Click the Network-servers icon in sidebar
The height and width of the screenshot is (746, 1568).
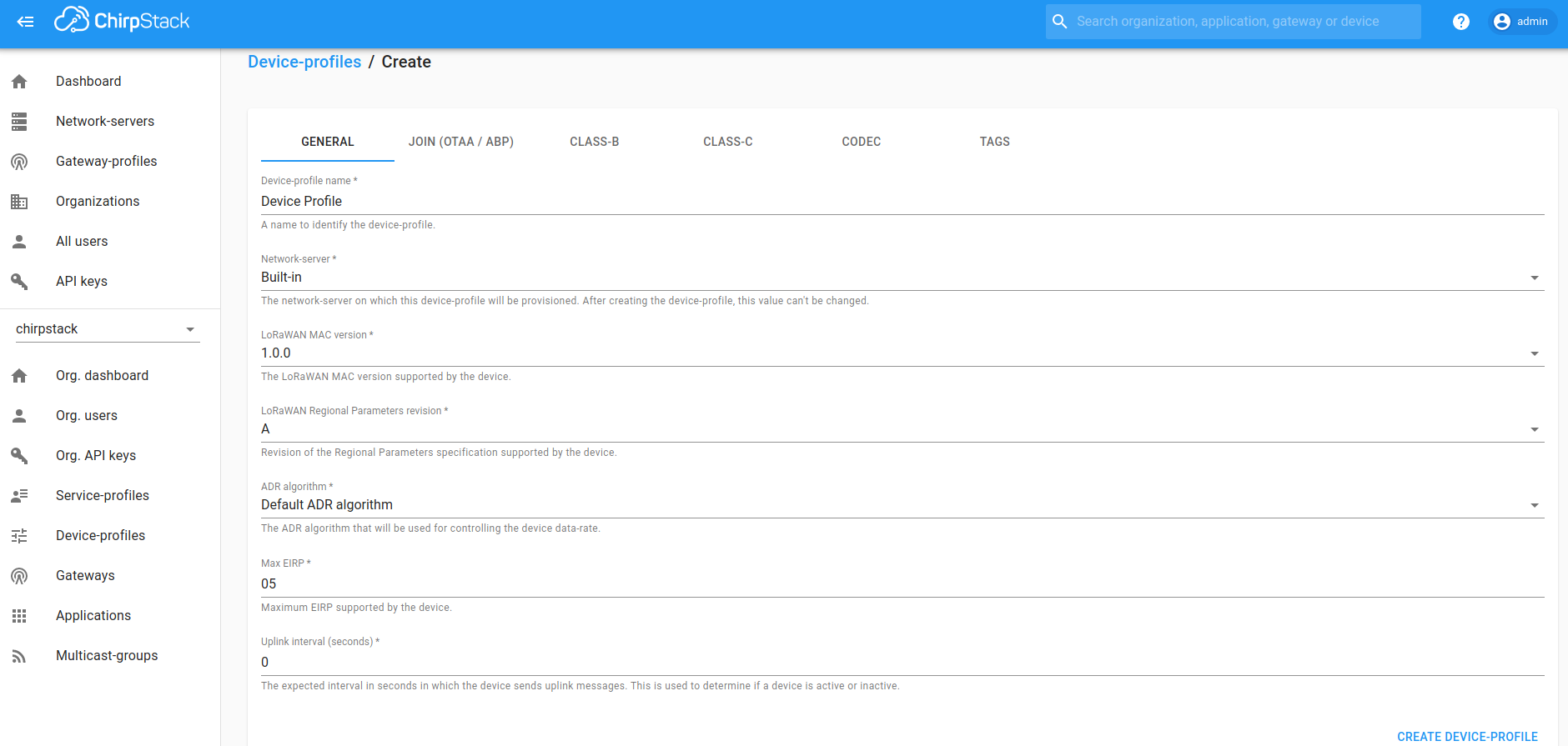19,122
